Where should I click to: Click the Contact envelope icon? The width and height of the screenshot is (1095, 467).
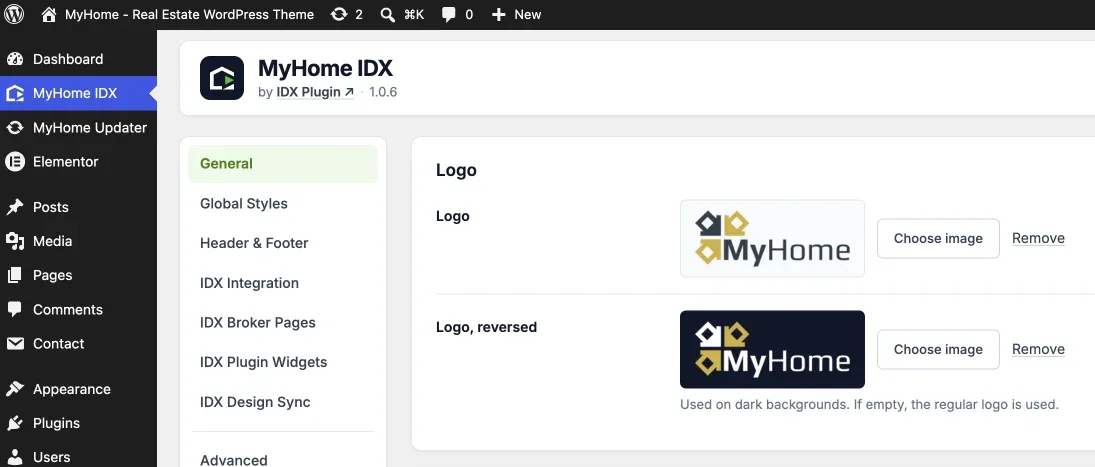[15, 343]
